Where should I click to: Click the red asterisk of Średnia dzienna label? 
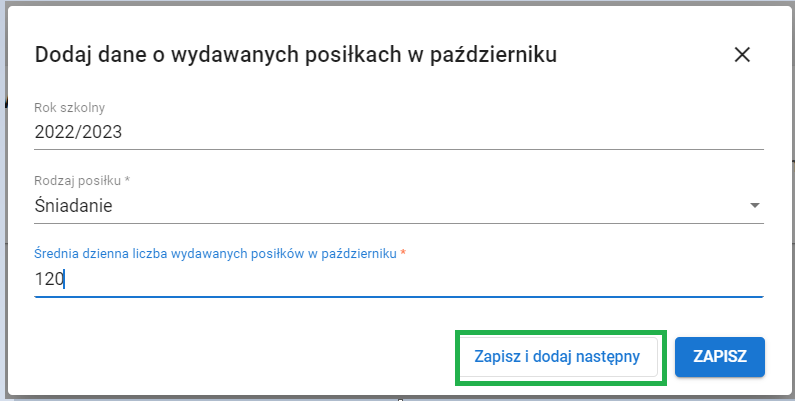pyautogui.click(x=403, y=254)
